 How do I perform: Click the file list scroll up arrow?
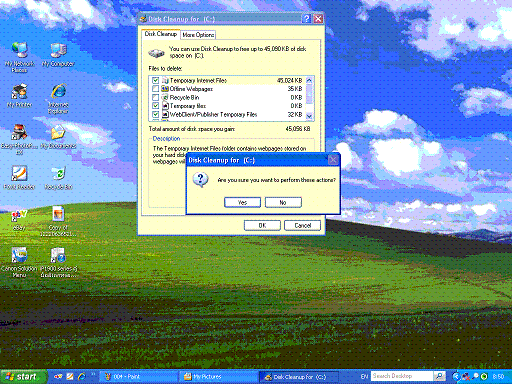309,80
